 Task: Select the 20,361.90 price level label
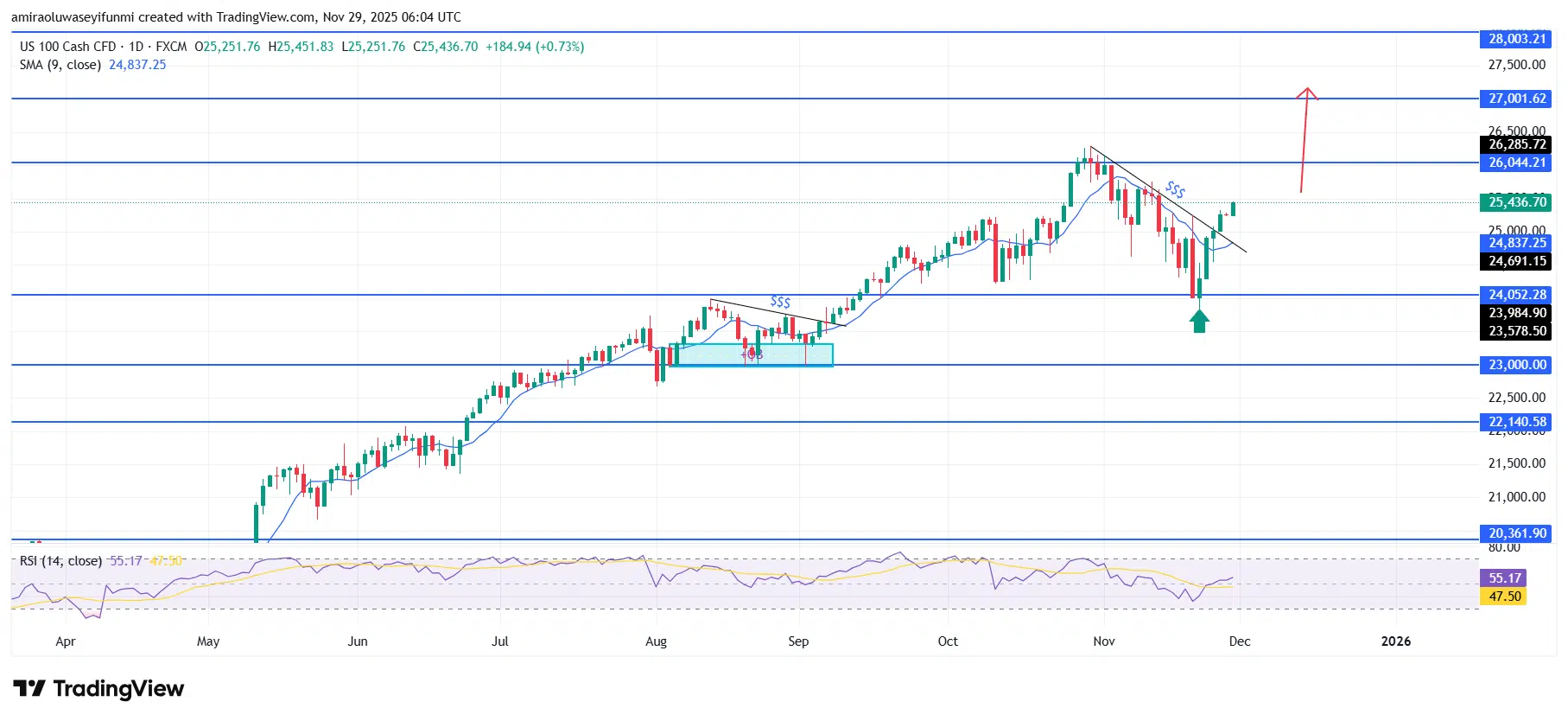(1517, 533)
